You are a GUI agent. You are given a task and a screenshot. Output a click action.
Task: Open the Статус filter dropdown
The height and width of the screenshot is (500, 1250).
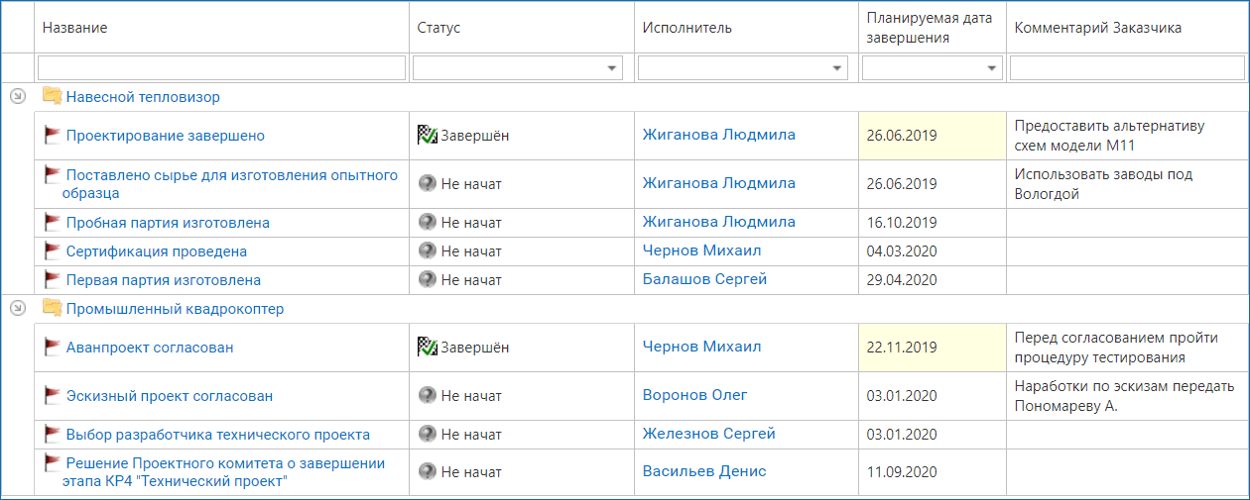click(611, 68)
